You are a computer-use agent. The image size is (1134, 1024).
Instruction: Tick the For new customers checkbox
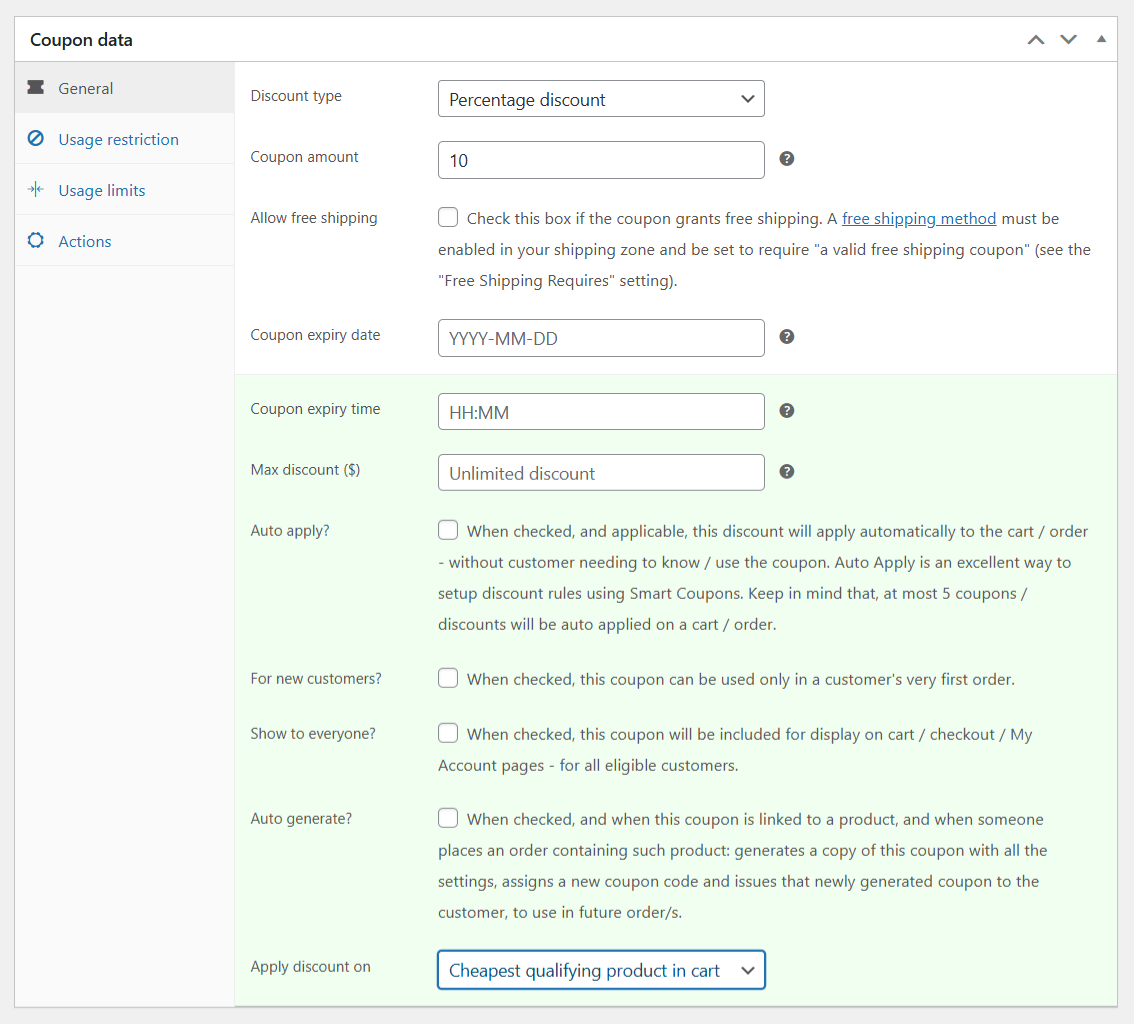[448, 679]
